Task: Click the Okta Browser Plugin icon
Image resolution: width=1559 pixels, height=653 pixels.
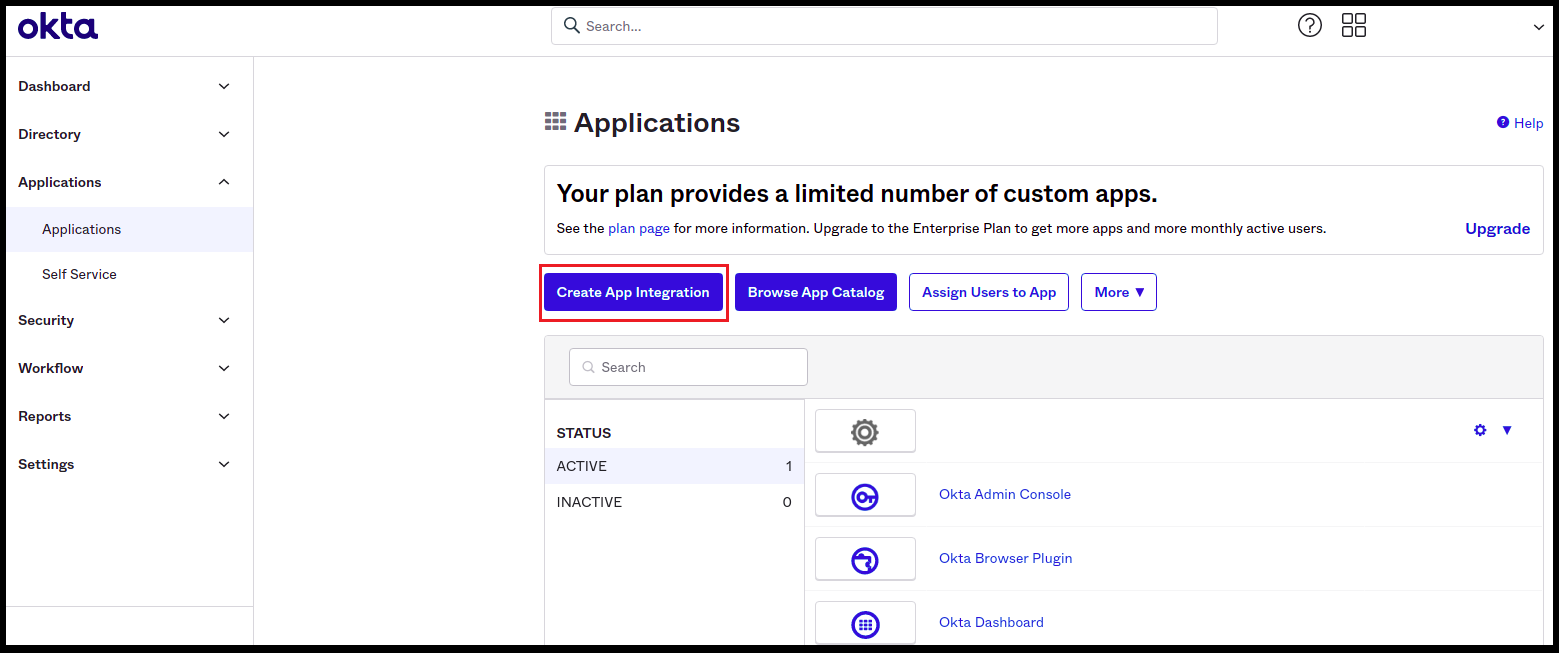Action: [865, 558]
